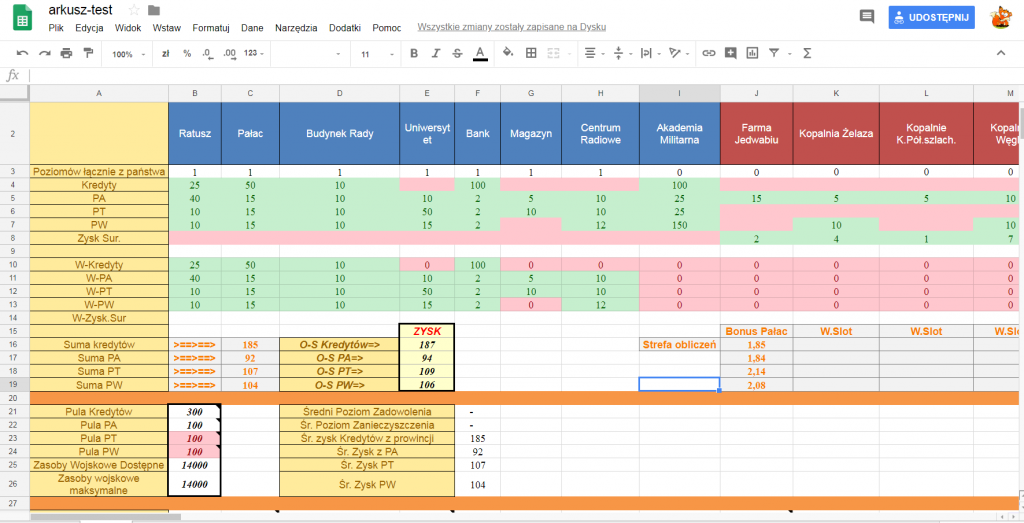Viewport: 1024px width, 523px height.
Task: Insert a chart using the toolbar icon
Action: [x=753, y=53]
